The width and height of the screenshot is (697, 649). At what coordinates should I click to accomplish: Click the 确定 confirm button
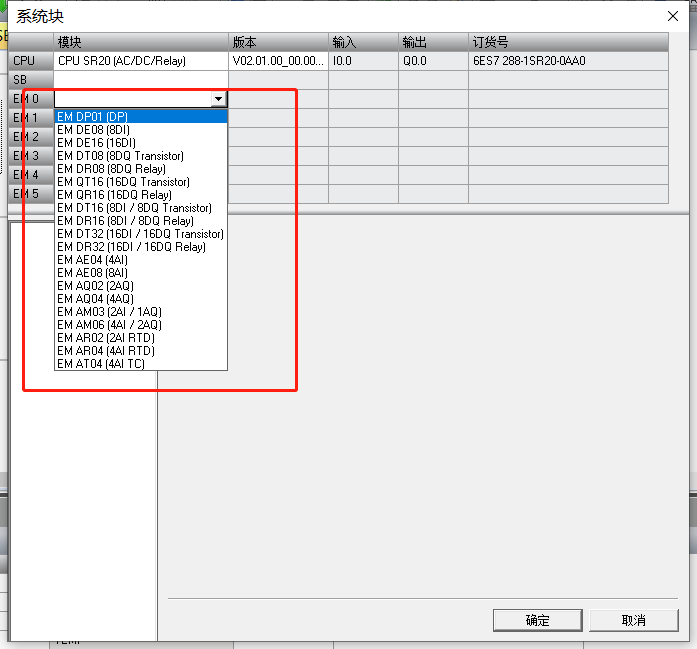[537, 620]
